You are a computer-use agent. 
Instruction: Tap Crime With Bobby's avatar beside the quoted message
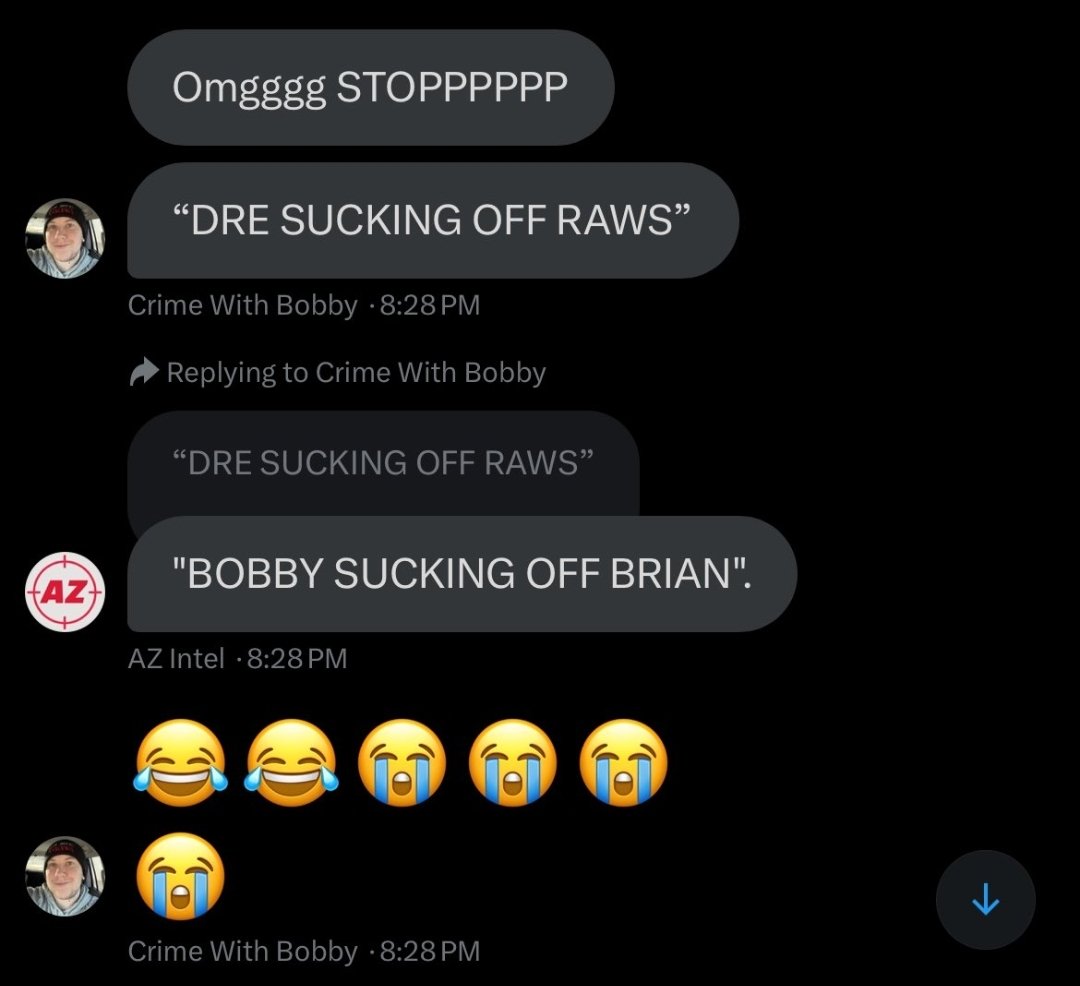(x=65, y=238)
